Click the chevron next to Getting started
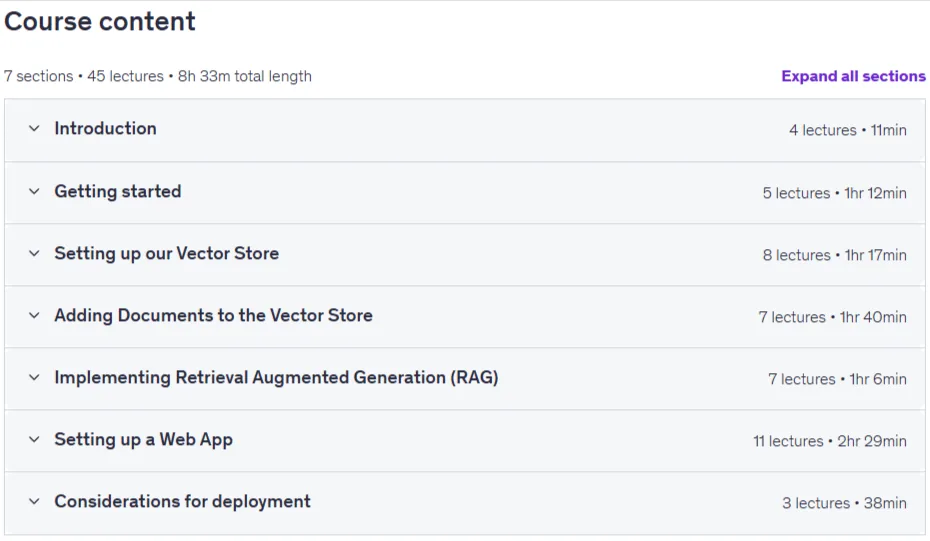The width and height of the screenshot is (930, 541). 34,191
